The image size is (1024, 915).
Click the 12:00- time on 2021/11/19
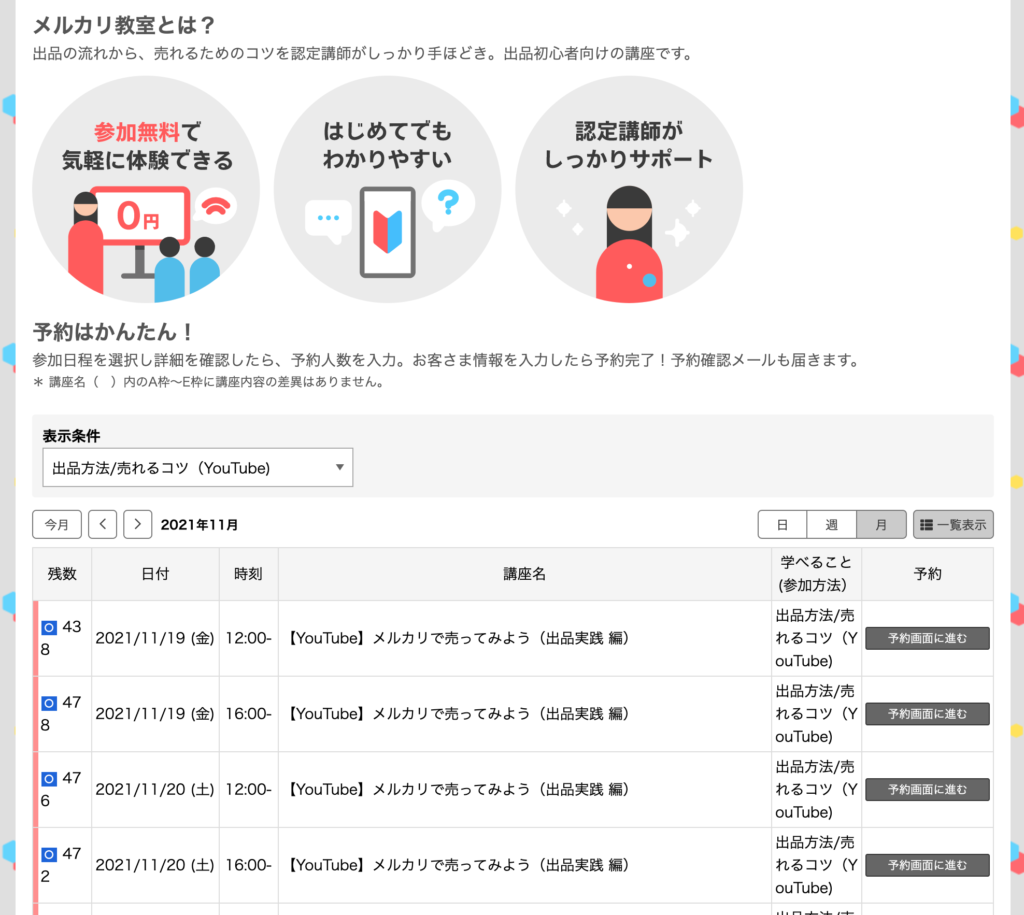coord(248,638)
